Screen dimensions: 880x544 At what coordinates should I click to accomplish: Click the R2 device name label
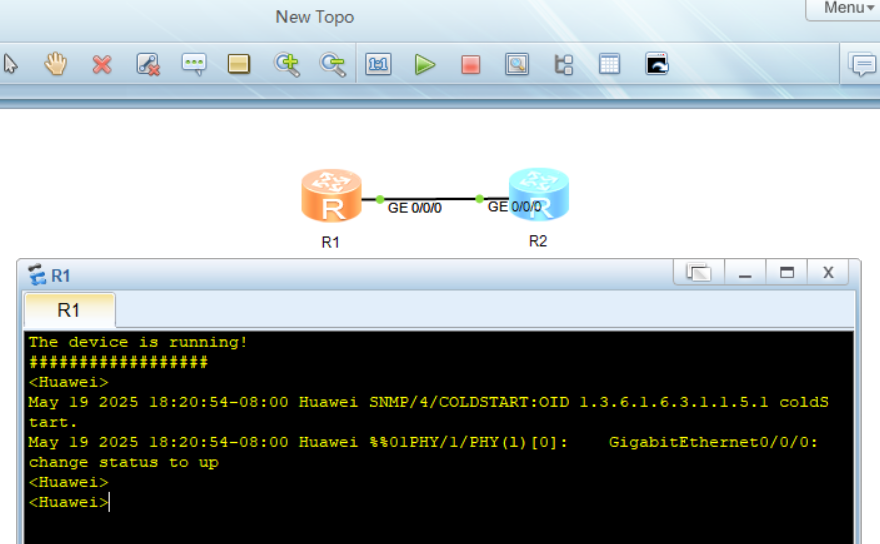click(538, 241)
